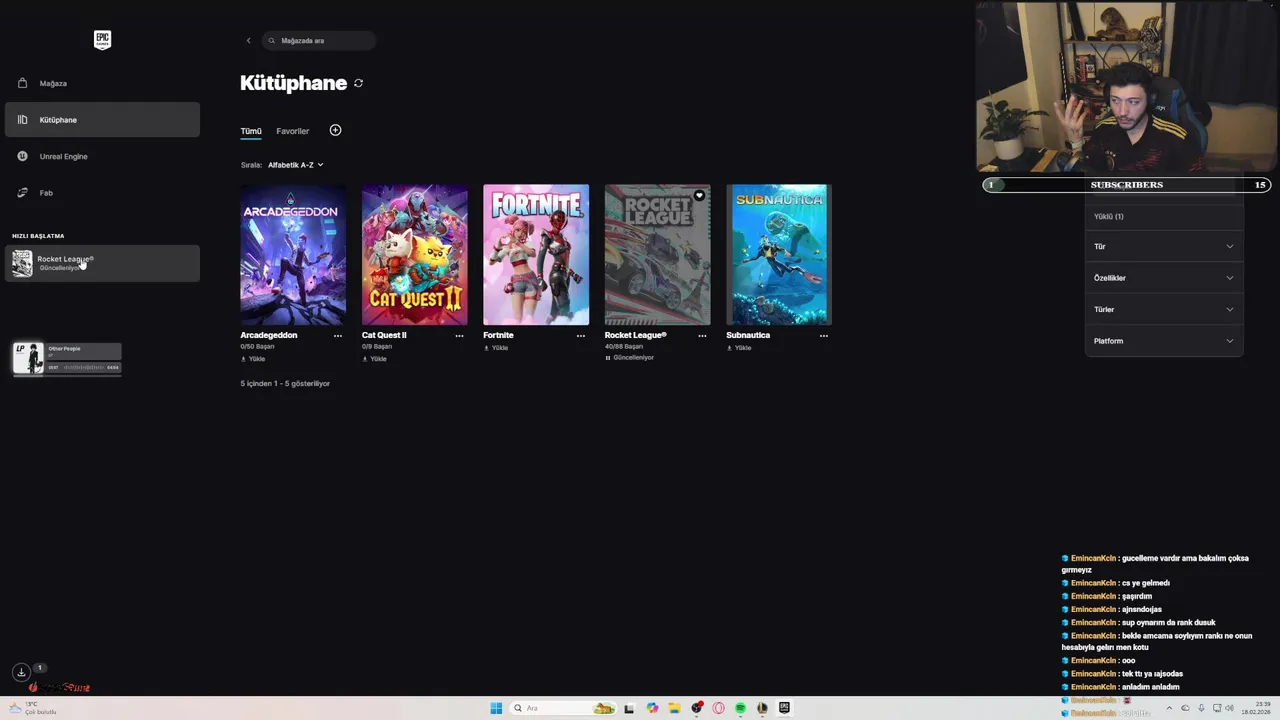The image size is (1280, 720).
Task: Open League of Legends taskbar icon
Action: 762,708
